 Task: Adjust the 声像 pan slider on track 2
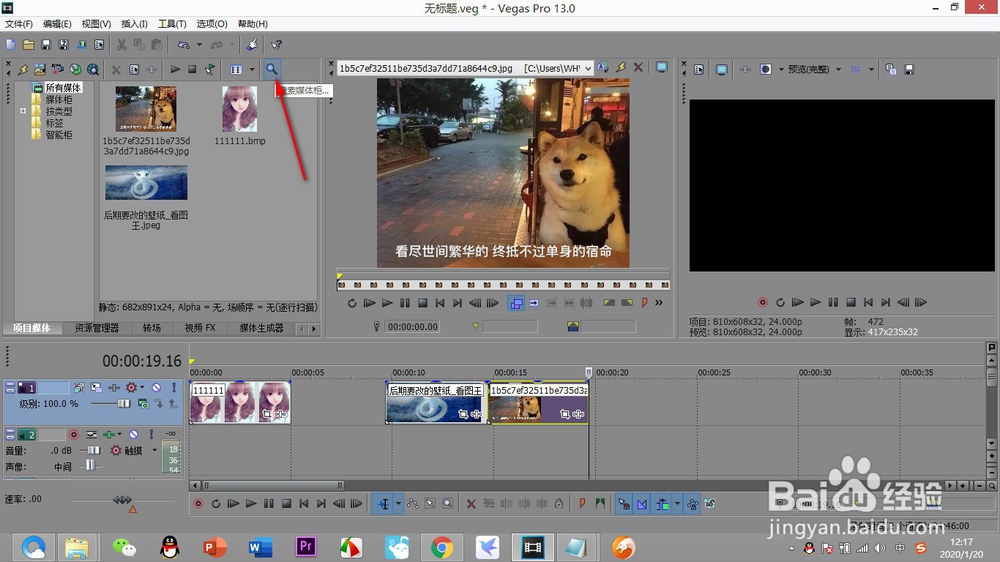pyautogui.click(x=91, y=466)
